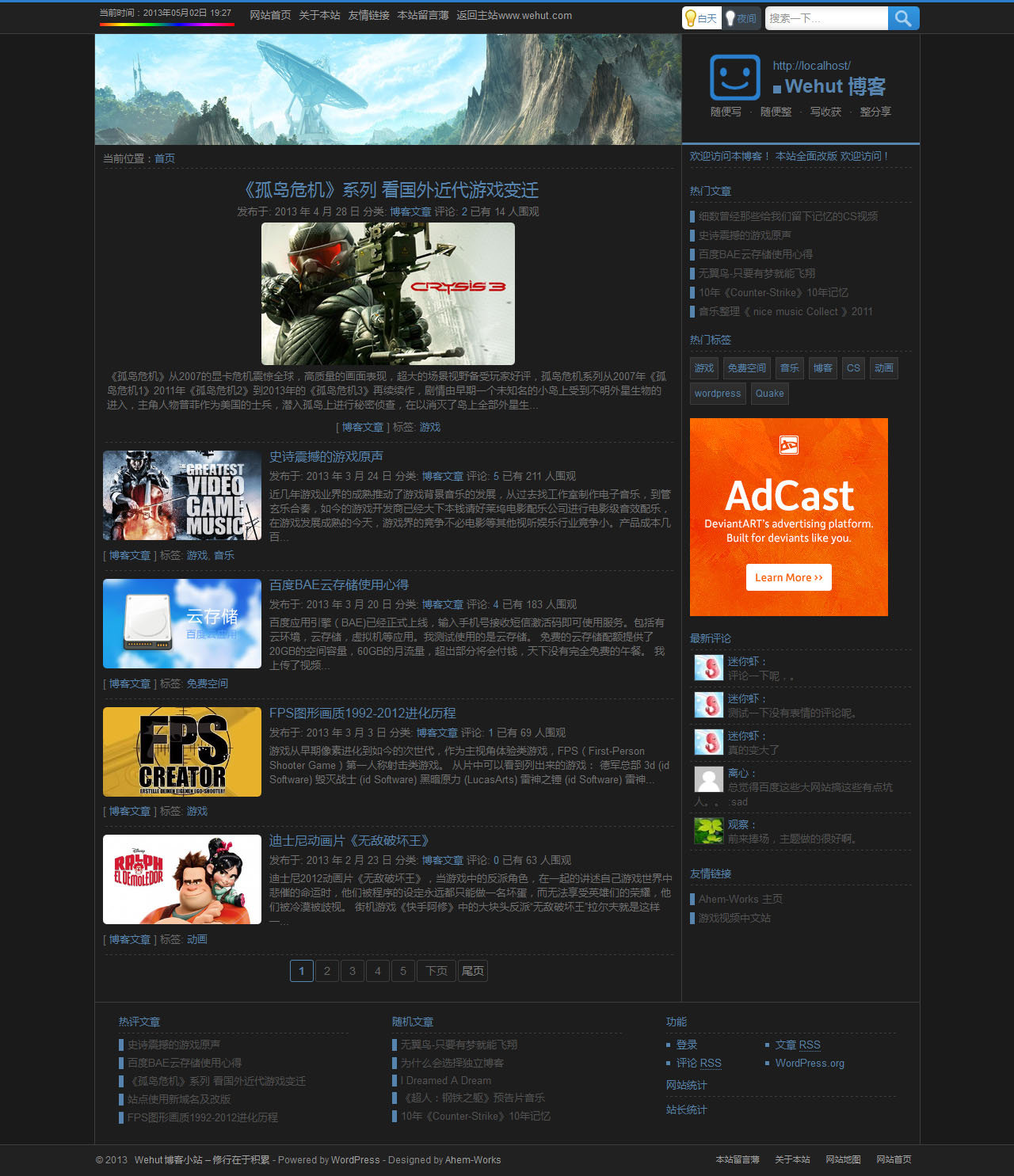The height and width of the screenshot is (1176, 1014).
Task: Open hot article 无翼鸟-只要有梦就能飞翔 in sidebar
Action: [757, 273]
